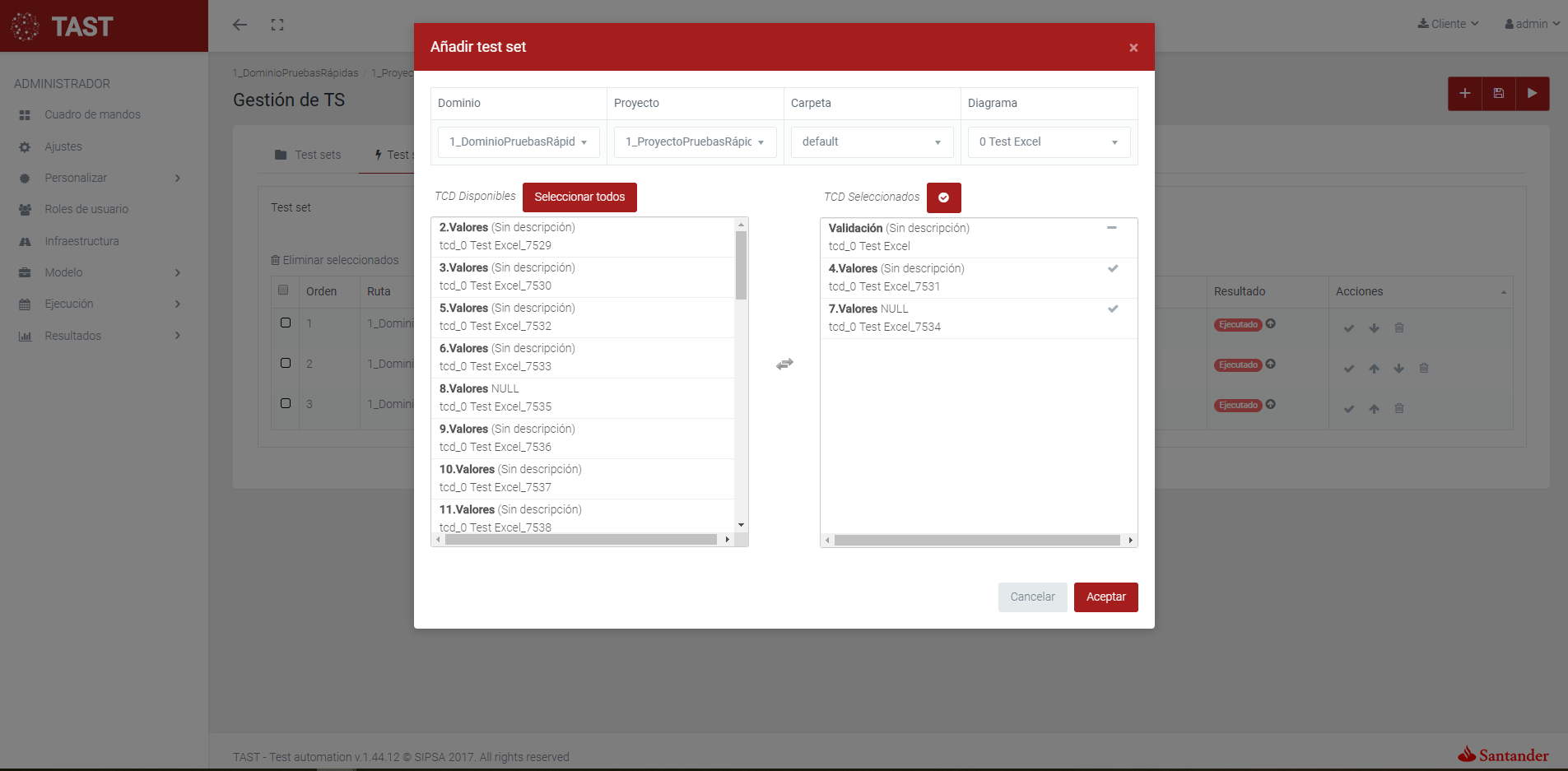This screenshot has width=1568, height=771.
Task: Click the vertical scrollbar of TCD Disponibles list
Action: [741, 265]
